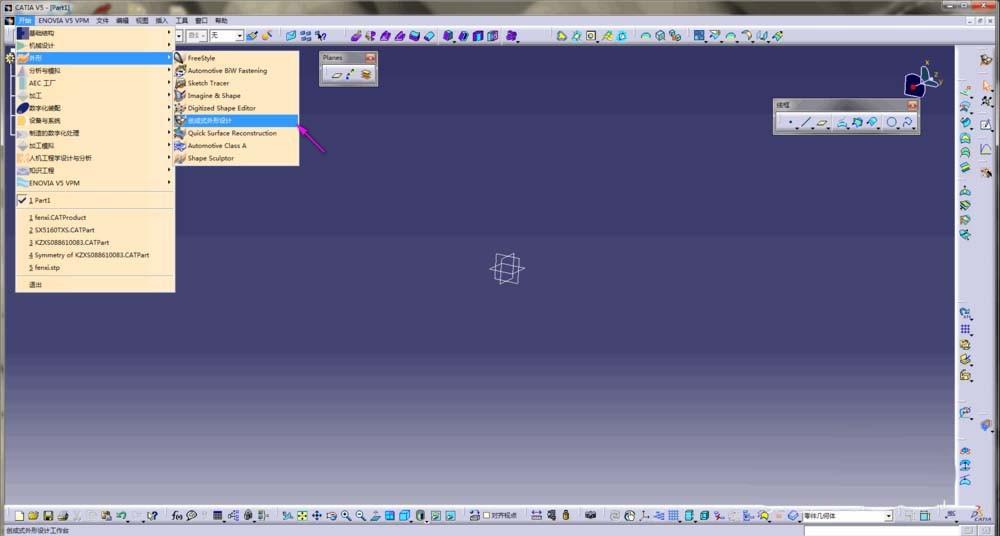Select the Line tool in wireframe toolbar

[x=806, y=123]
